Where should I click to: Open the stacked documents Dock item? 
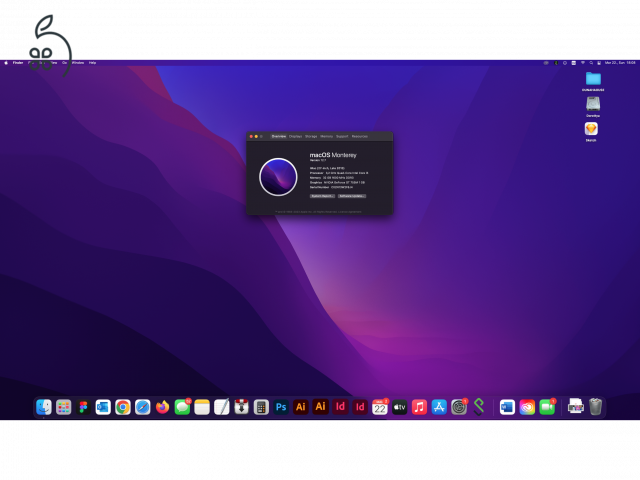coord(576,407)
